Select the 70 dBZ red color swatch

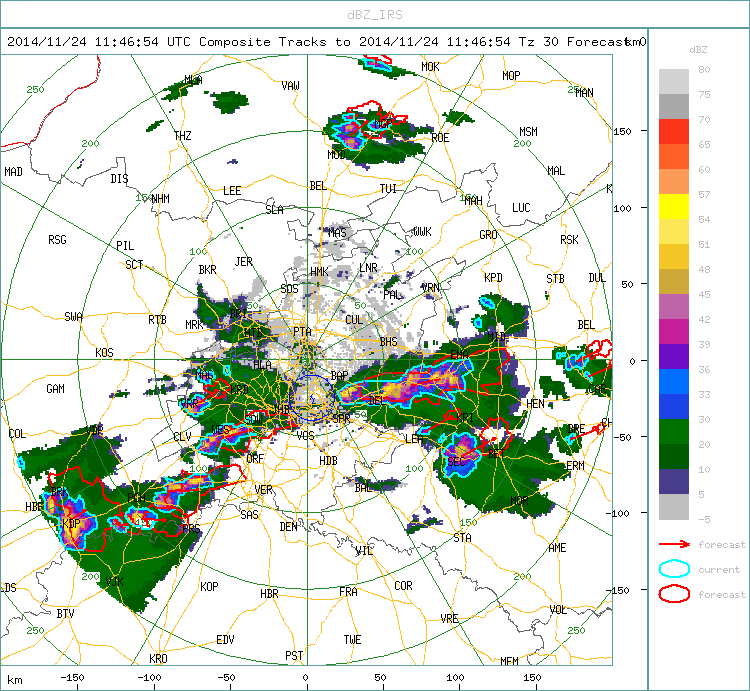point(673,132)
